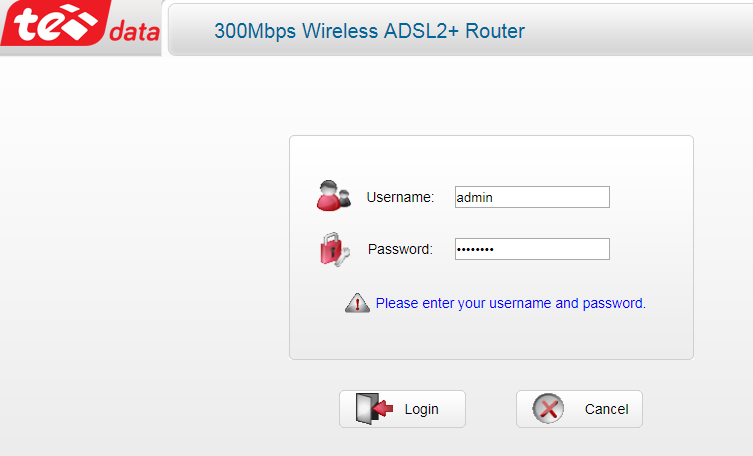The height and width of the screenshot is (456, 753).
Task: Click the 'admin' text in the Username box
Action: 474,197
